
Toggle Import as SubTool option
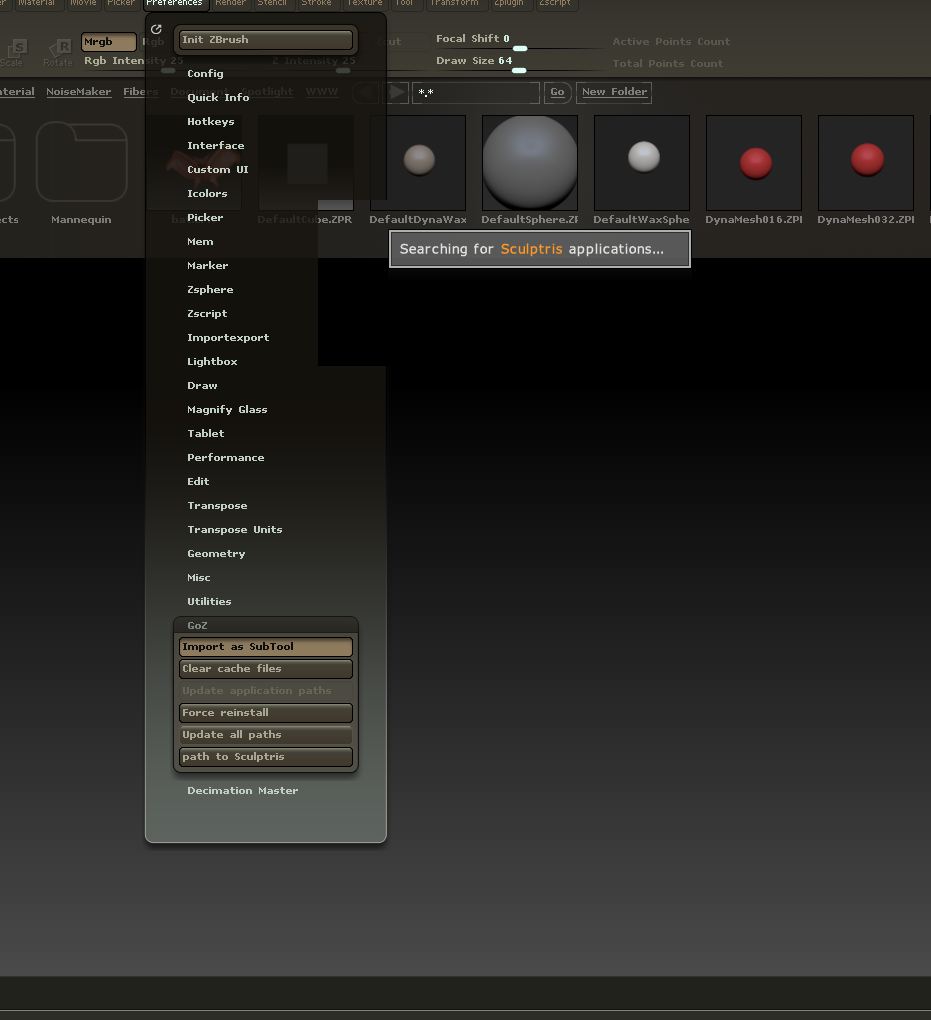[265, 647]
